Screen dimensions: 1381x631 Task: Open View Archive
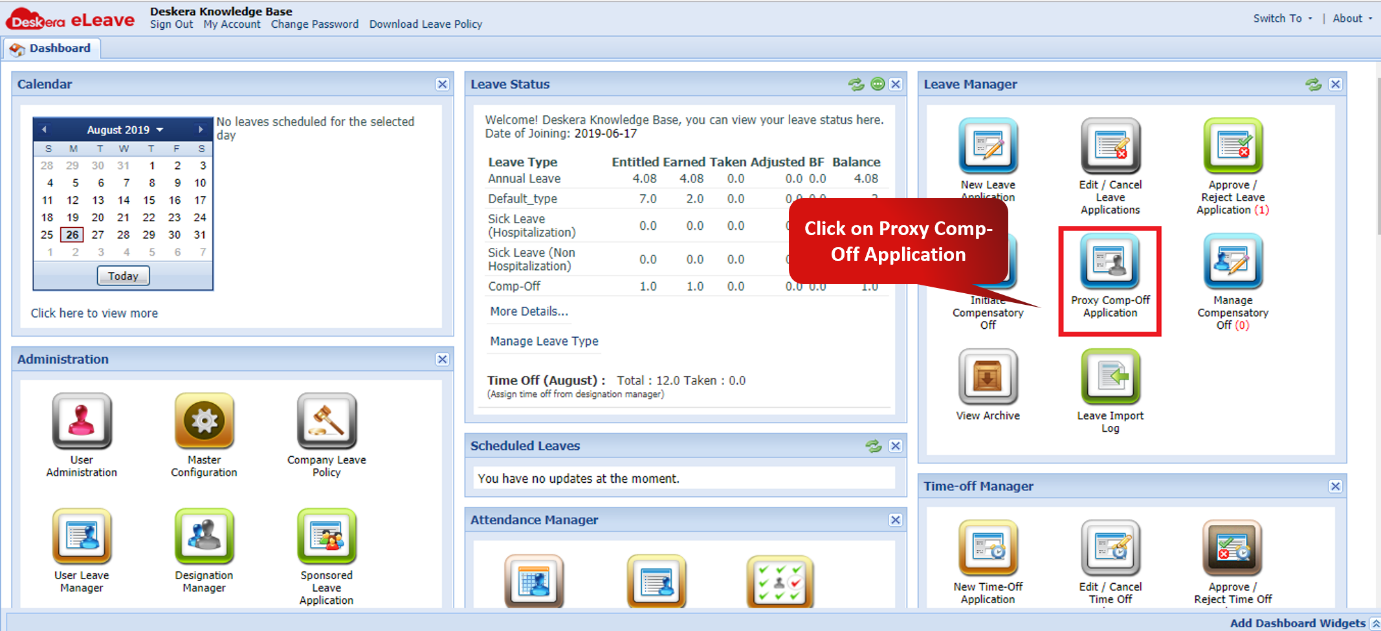coord(988,381)
